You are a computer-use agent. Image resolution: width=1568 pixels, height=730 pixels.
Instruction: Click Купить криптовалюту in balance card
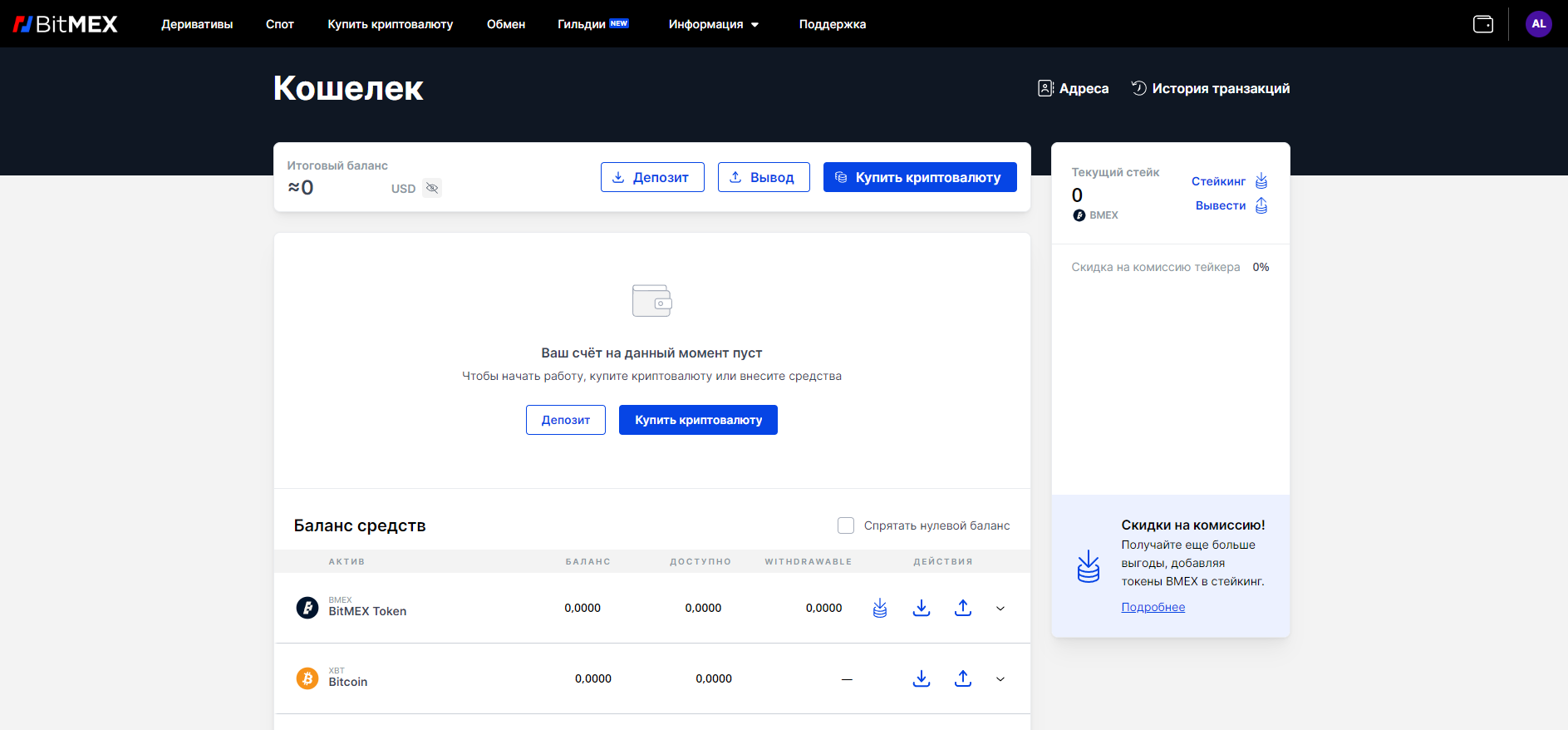click(920, 177)
